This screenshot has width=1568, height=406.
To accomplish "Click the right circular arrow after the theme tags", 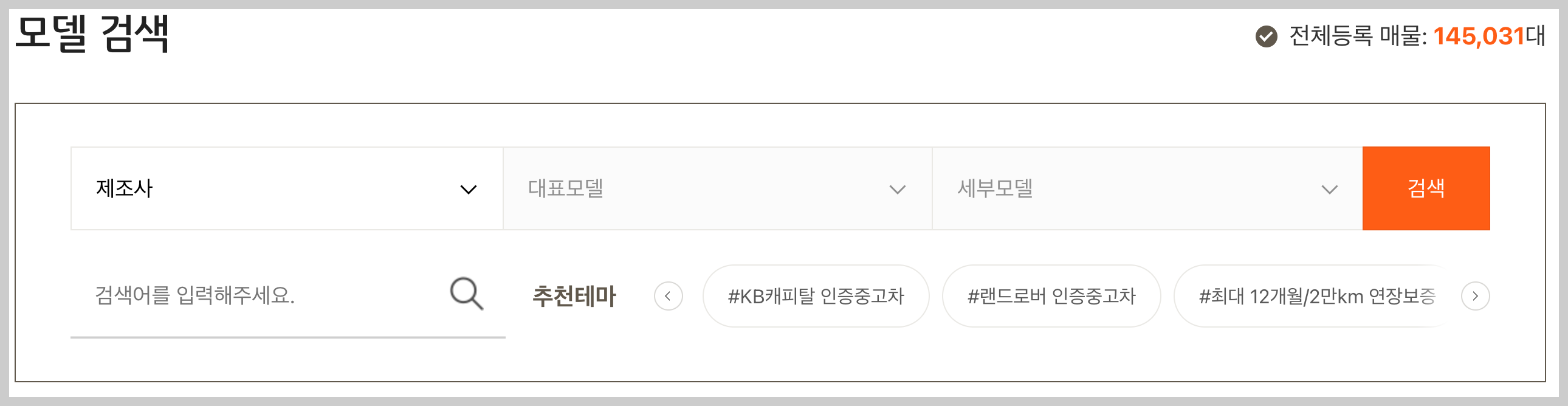I will coord(1476,296).
